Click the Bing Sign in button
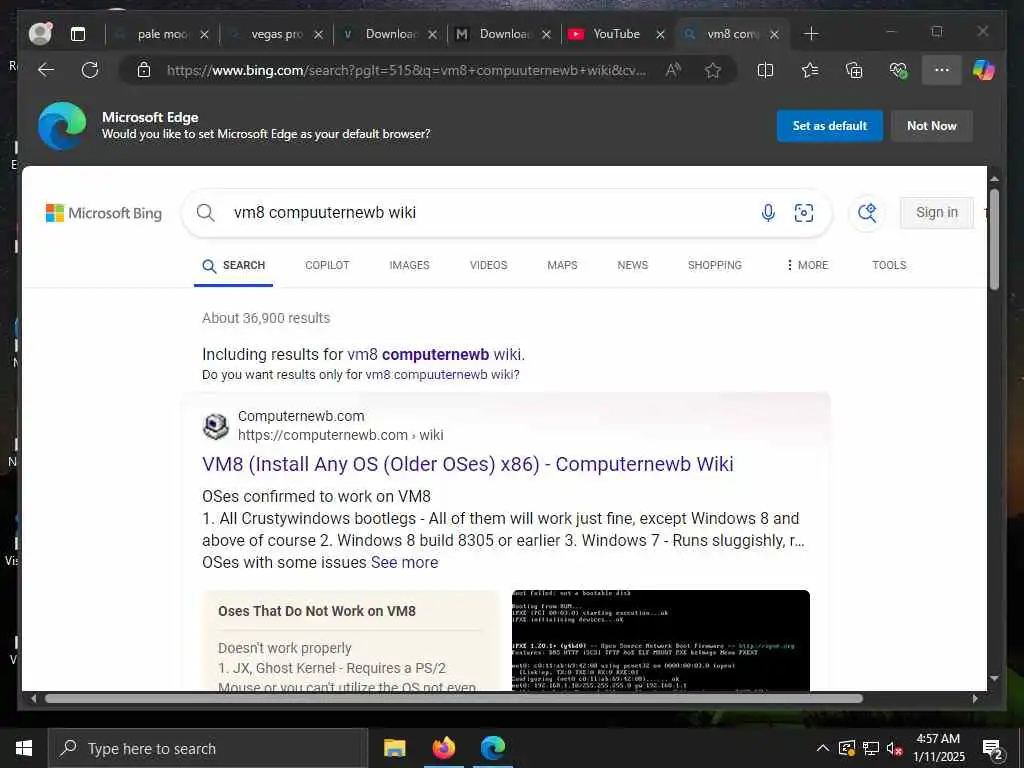Image resolution: width=1024 pixels, height=768 pixels. click(x=936, y=212)
